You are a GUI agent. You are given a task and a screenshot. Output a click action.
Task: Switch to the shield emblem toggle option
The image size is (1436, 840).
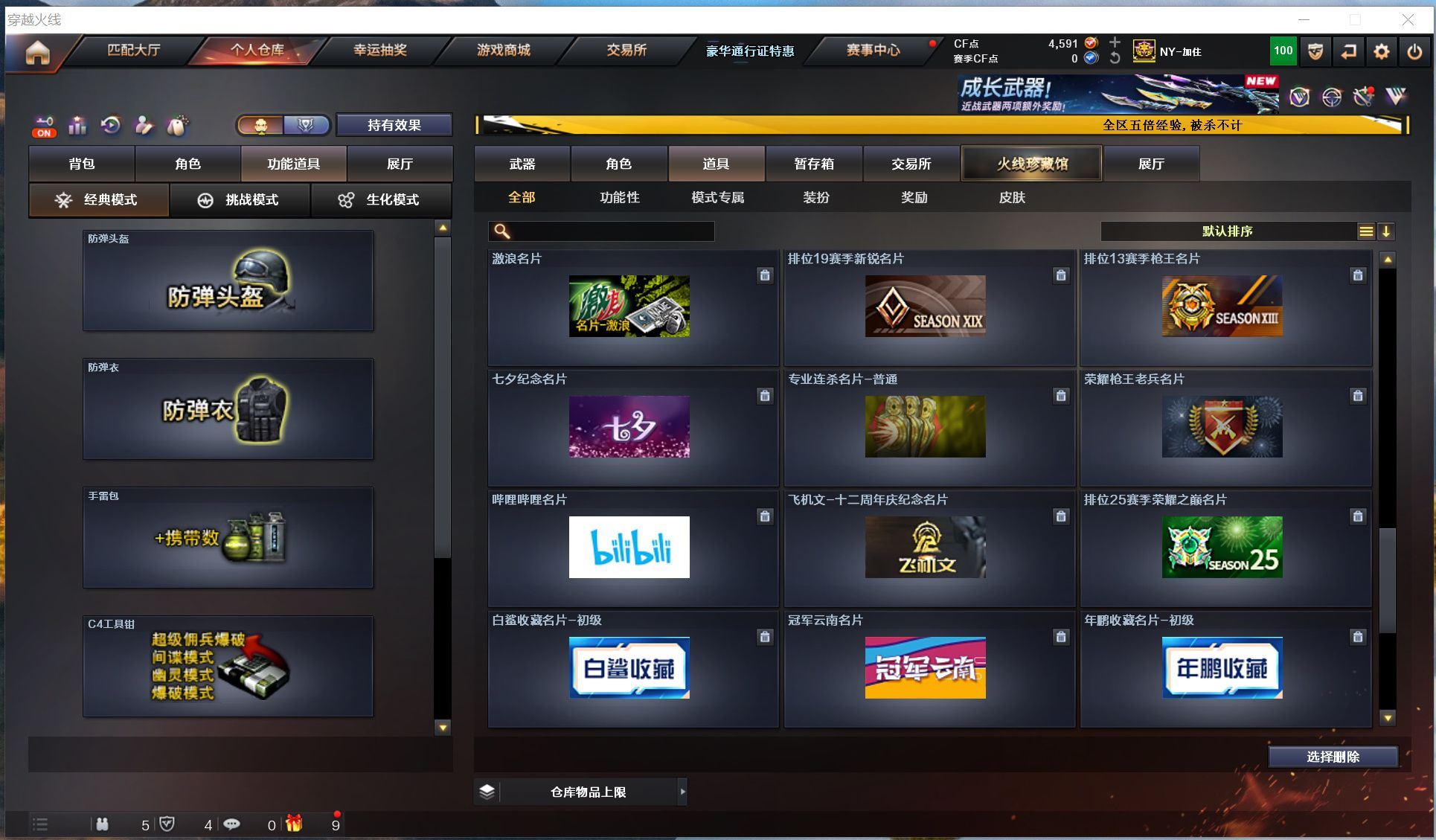click(x=306, y=125)
